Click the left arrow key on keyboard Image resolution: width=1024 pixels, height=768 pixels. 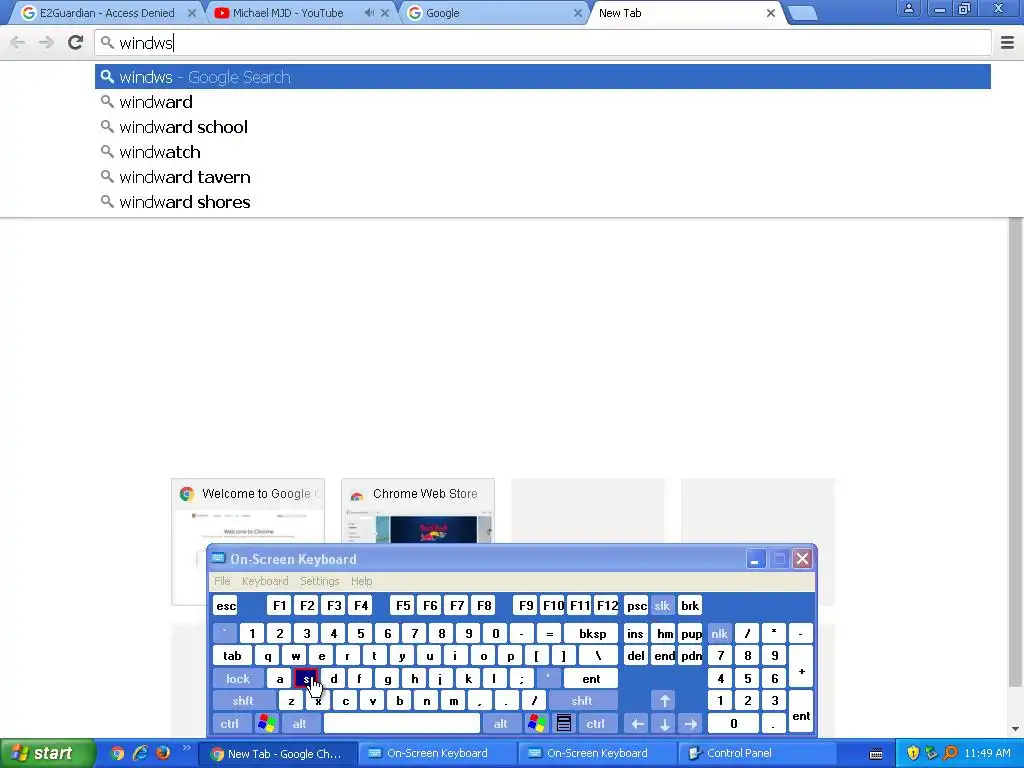click(637, 724)
